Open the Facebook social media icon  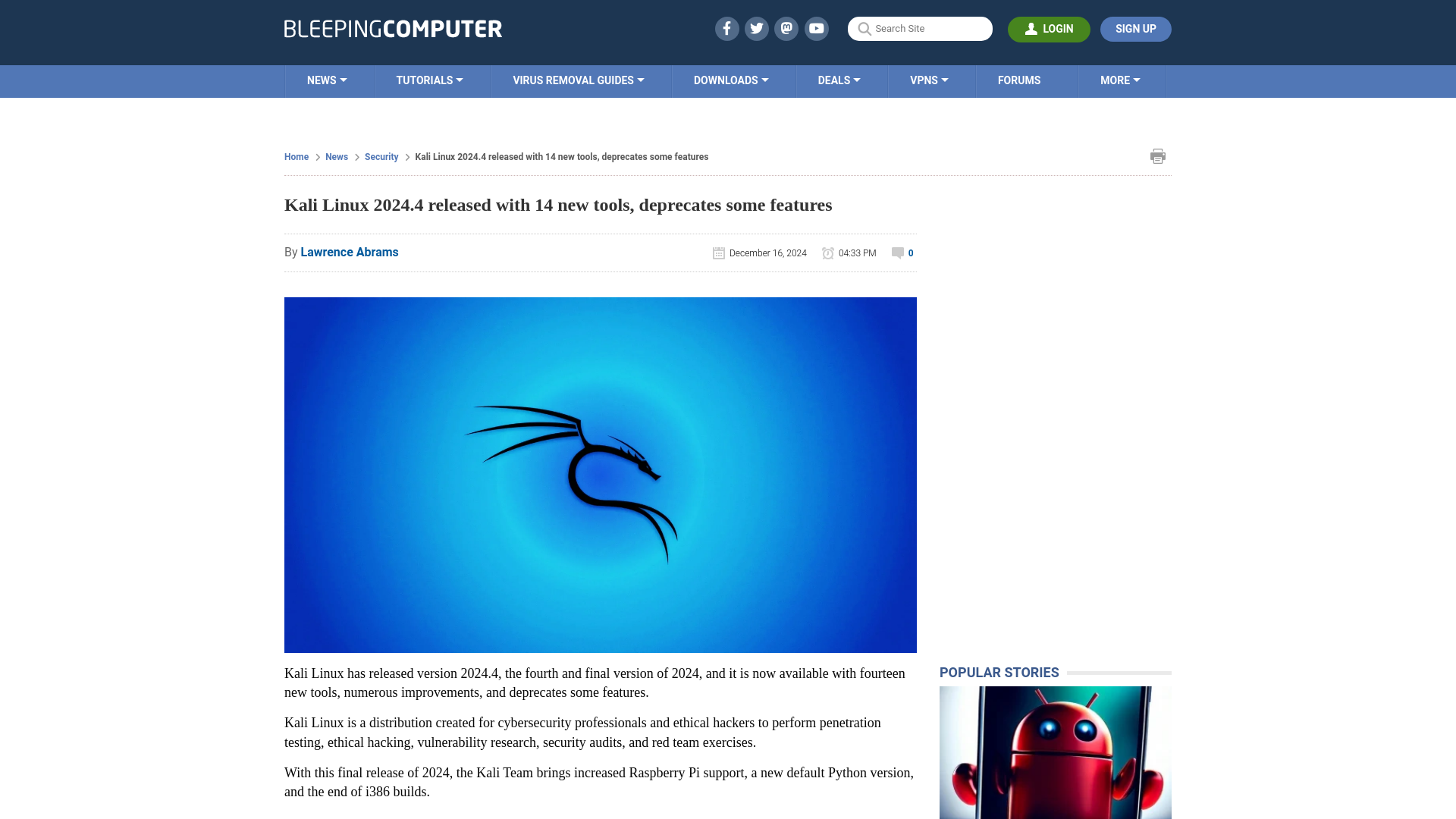click(726, 28)
